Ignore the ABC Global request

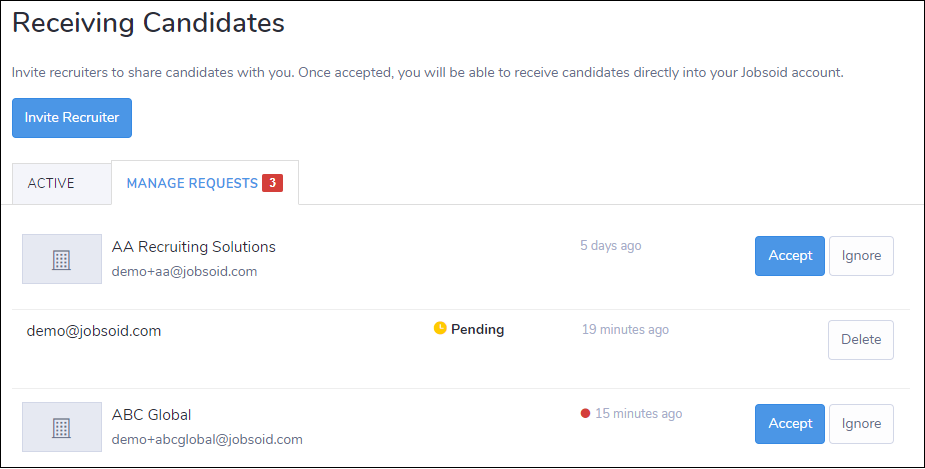[861, 424]
